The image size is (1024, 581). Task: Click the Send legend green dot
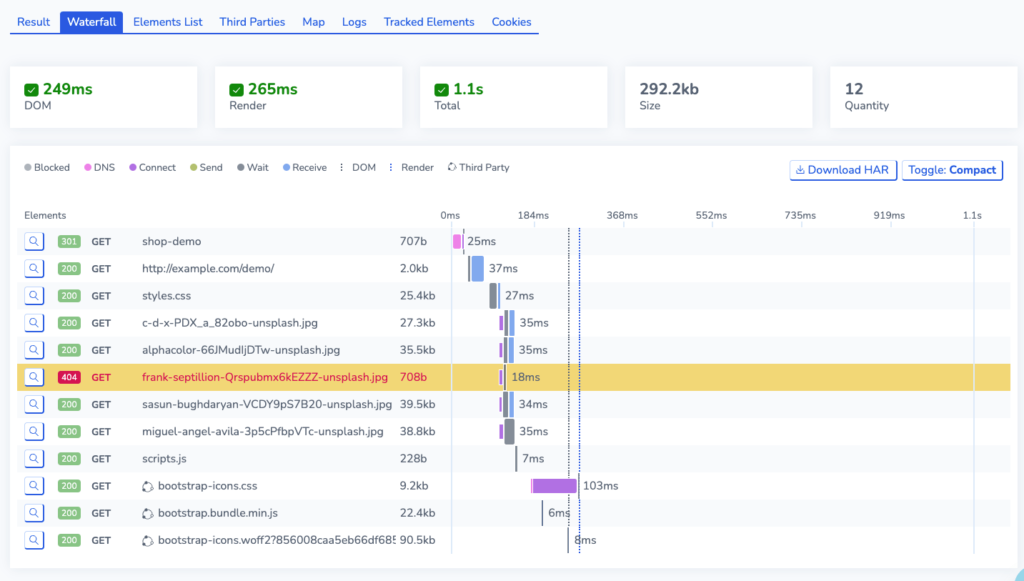(x=193, y=167)
